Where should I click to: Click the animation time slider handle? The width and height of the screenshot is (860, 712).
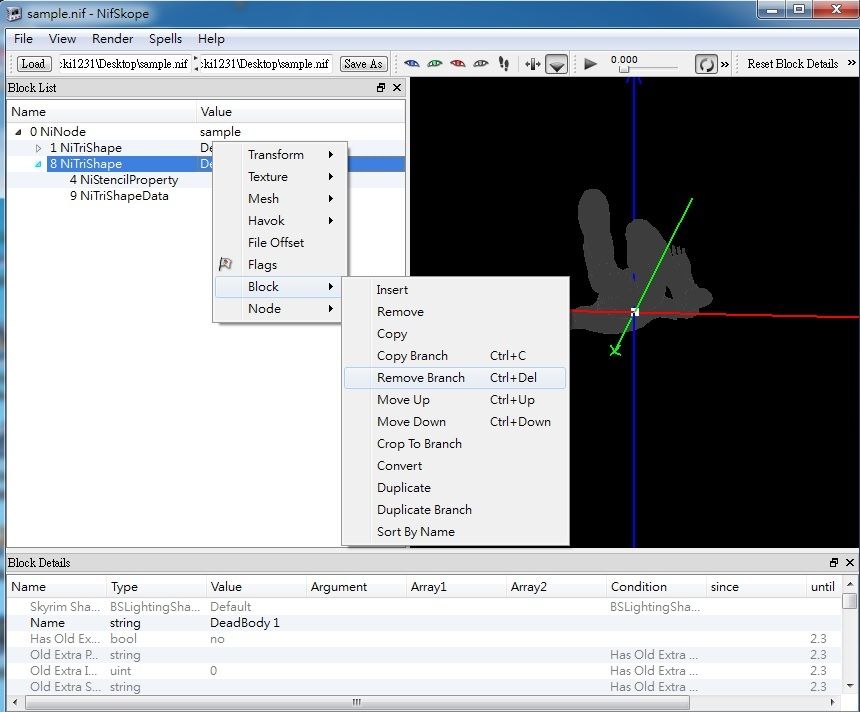coord(624,70)
